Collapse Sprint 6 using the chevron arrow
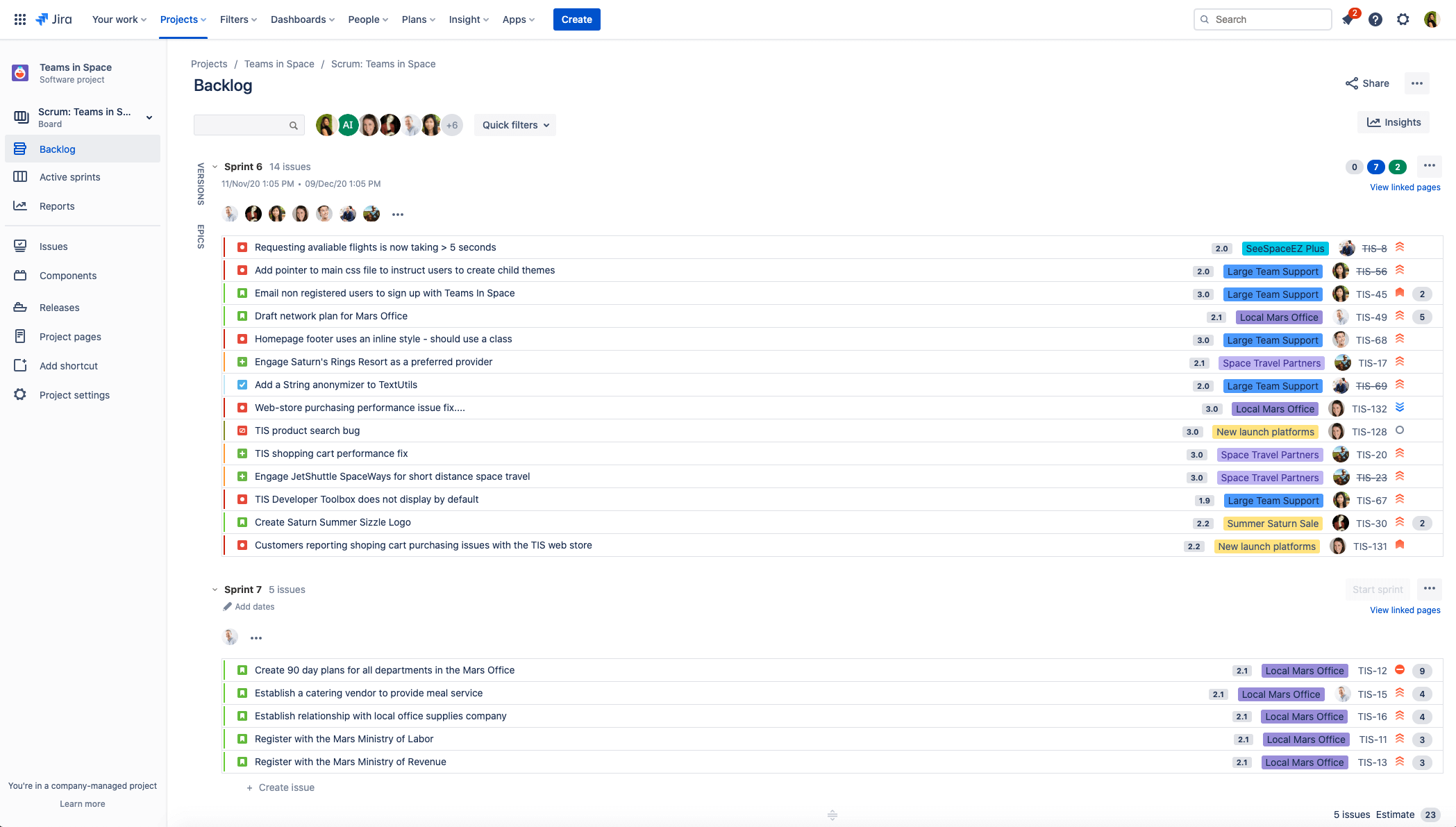1456x827 pixels. pyautogui.click(x=215, y=166)
